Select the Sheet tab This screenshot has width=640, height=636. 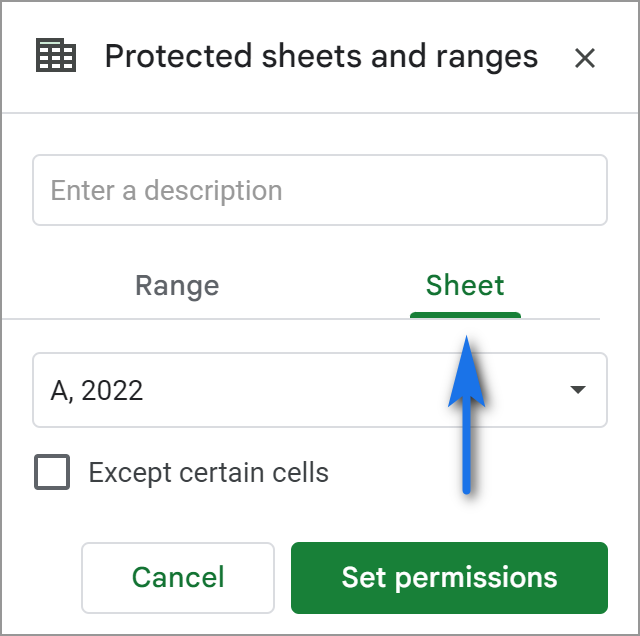pyautogui.click(x=465, y=285)
